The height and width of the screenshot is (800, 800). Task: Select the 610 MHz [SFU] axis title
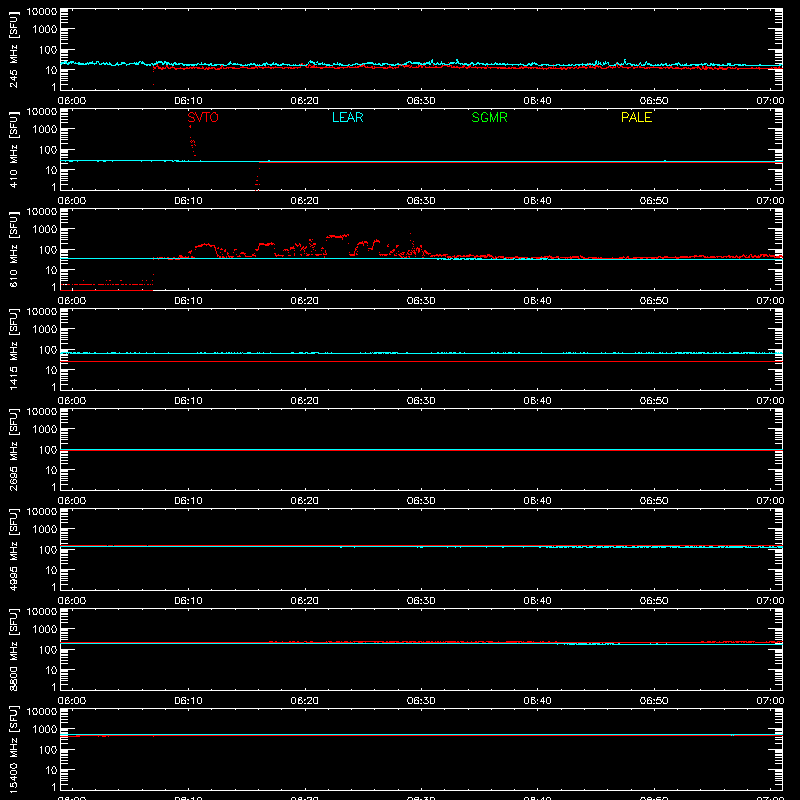coord(14,249)
